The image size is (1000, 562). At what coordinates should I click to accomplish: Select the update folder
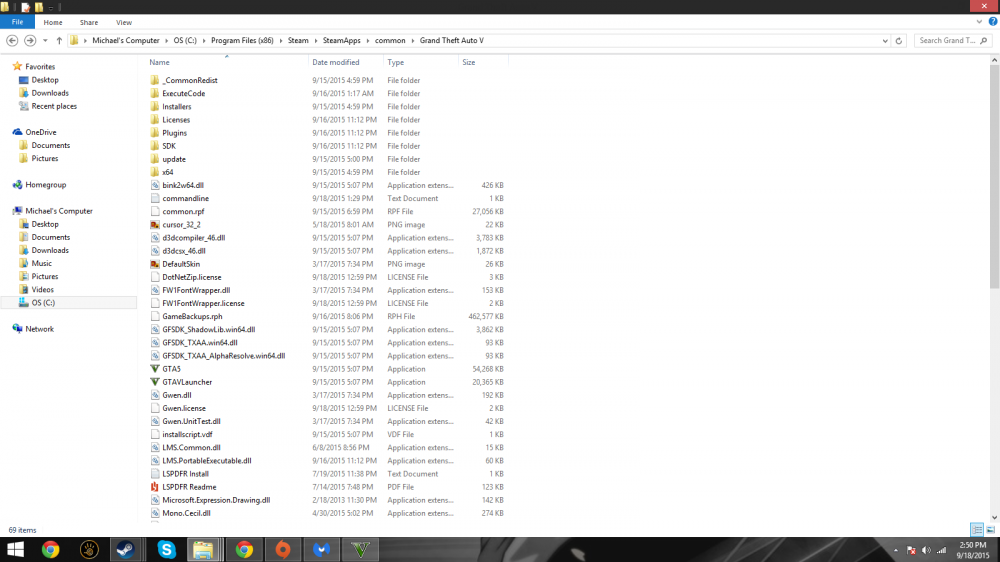[x=173, y=159]
